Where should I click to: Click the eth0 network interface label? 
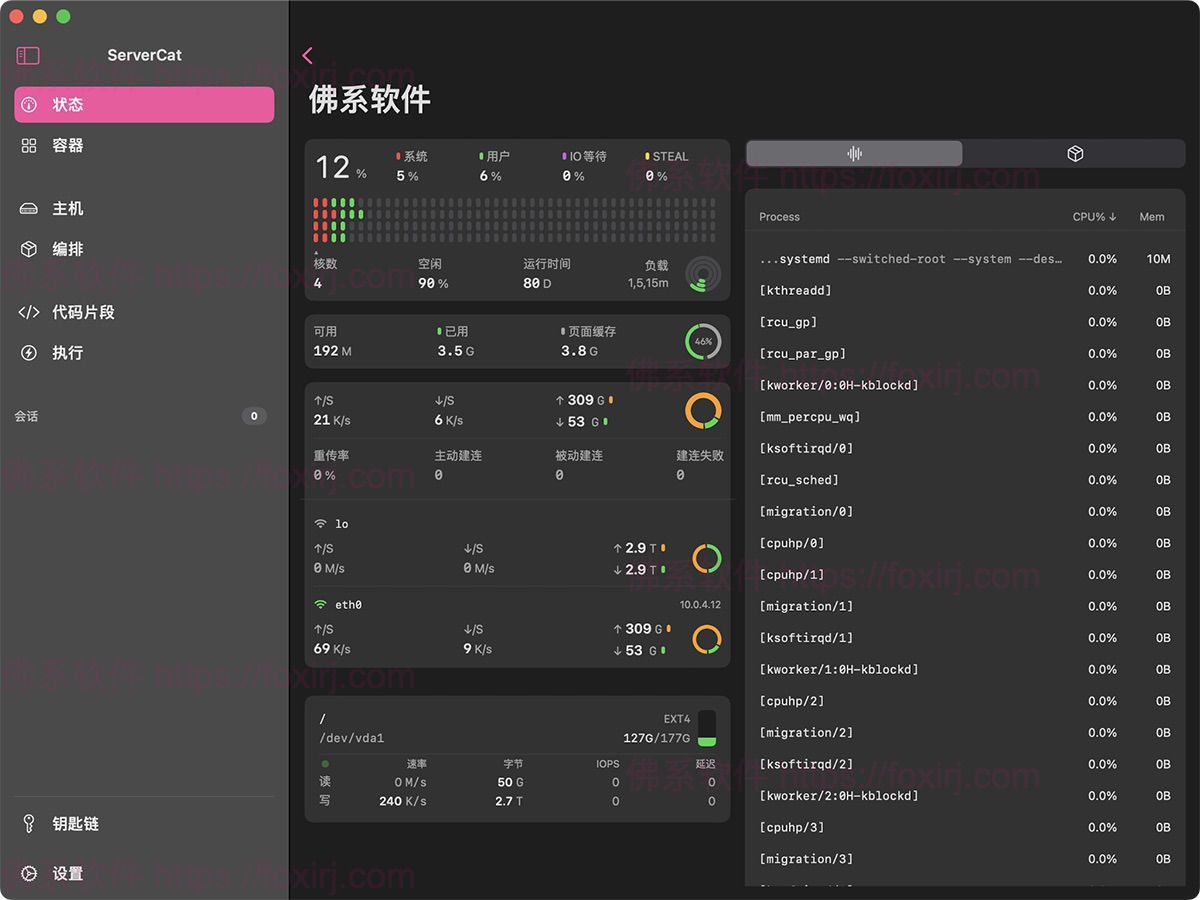[348, 605]
